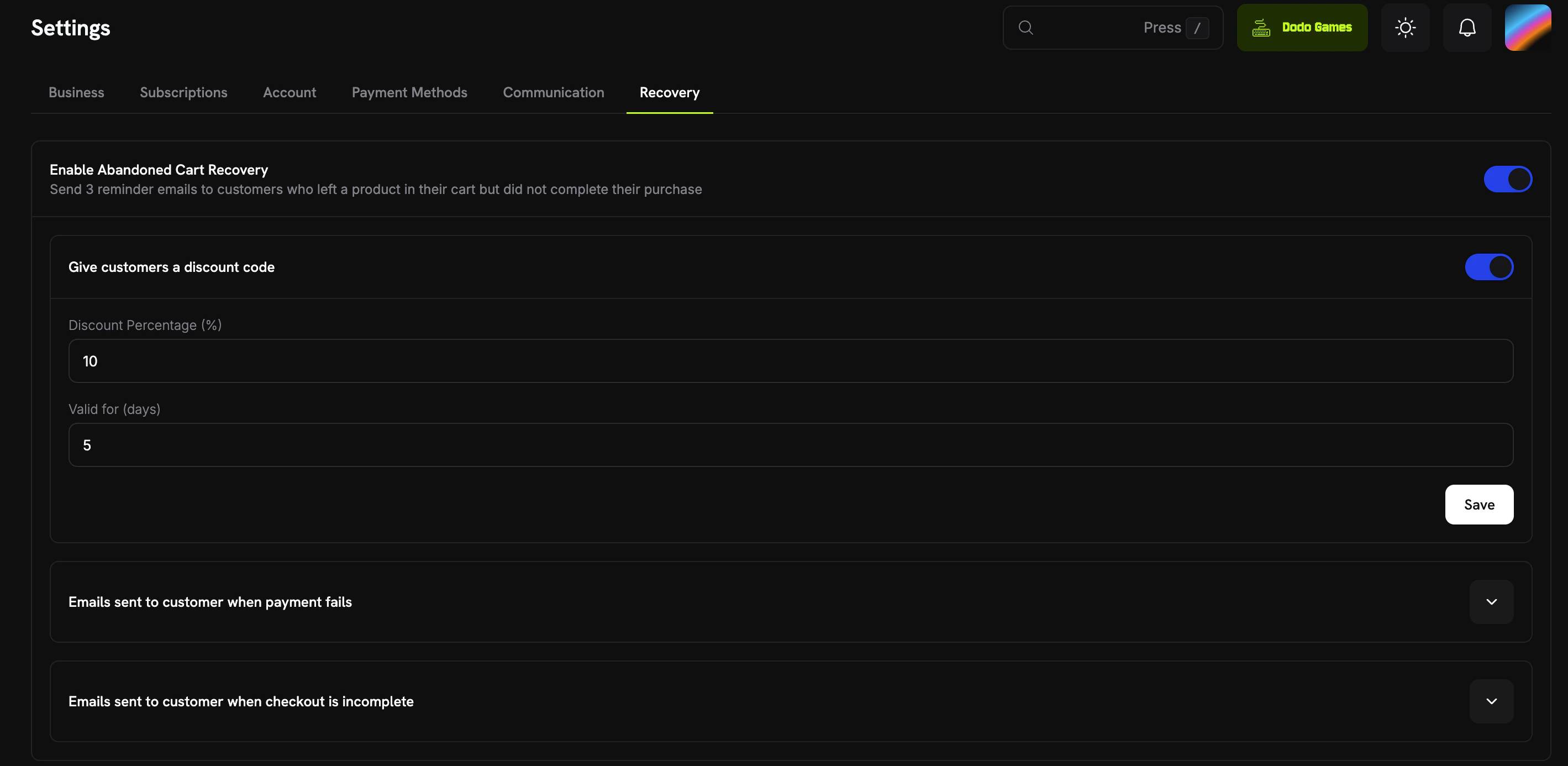1568x766 pixels.
Task: Switch to the Payment Methods tab
Action: click(409, 92)
